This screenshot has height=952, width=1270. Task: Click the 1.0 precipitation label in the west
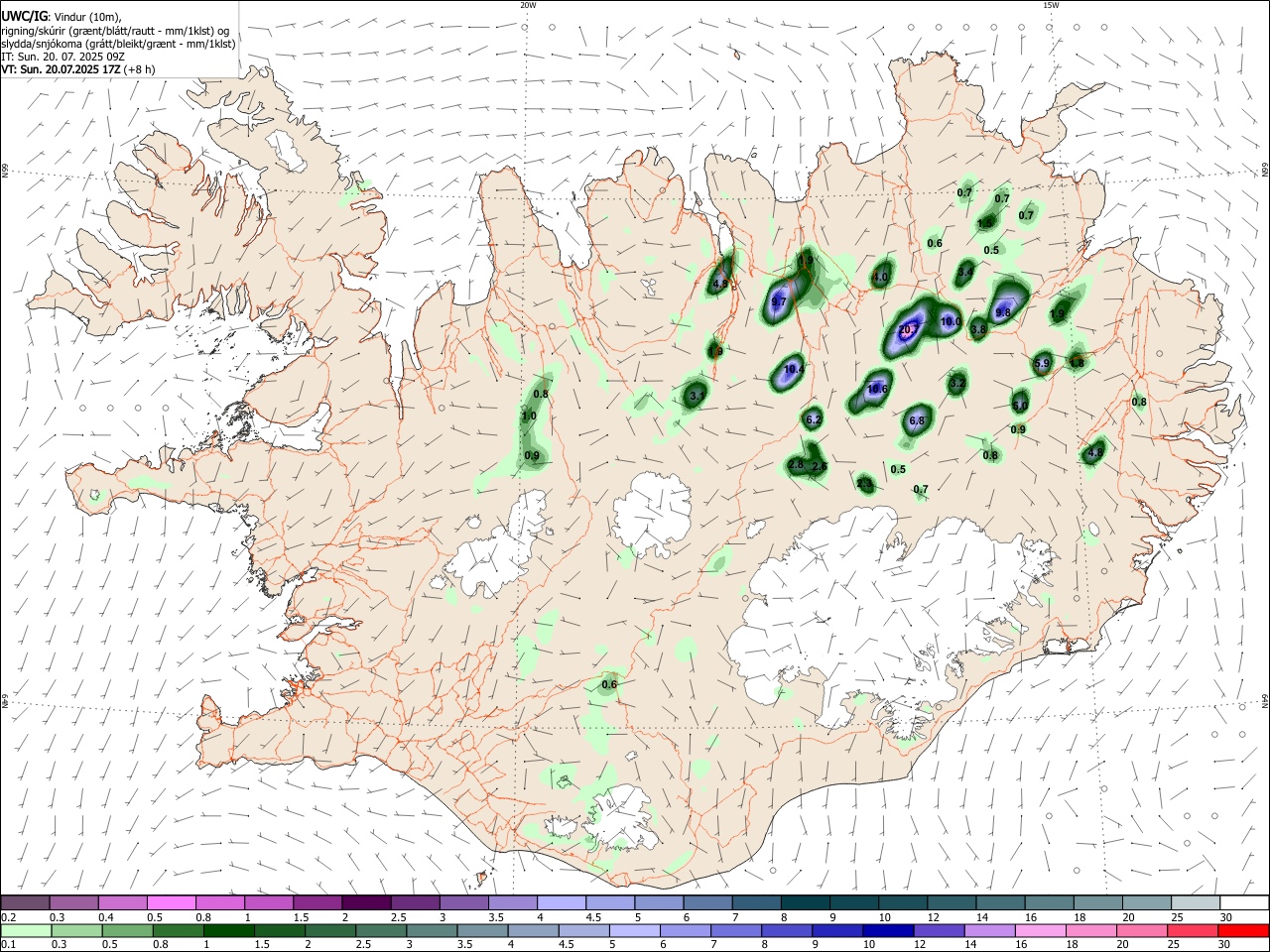(529, 416)
